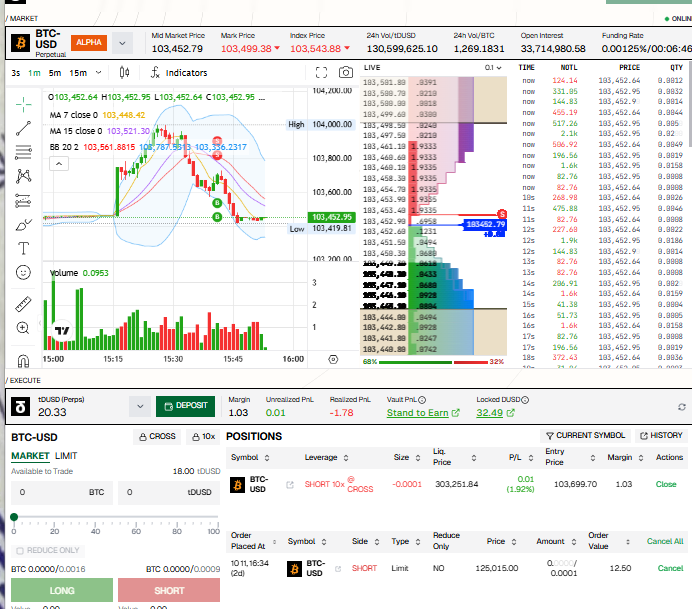Toggle the Reduce Only checkbox
692x609 pixels.
20,551
